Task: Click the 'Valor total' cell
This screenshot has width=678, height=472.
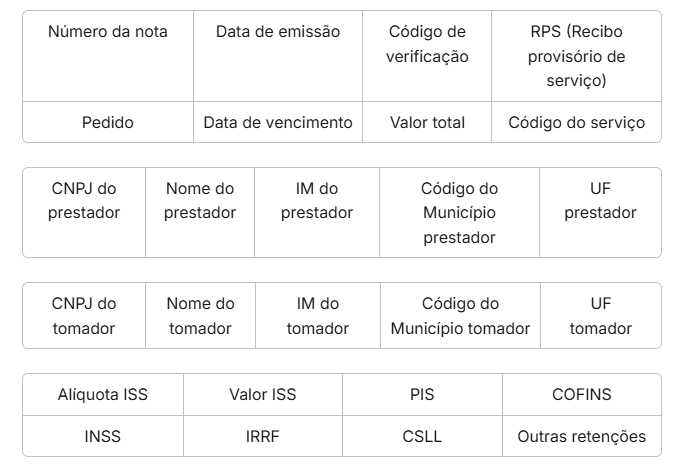Action: click(x=427, y=122)
